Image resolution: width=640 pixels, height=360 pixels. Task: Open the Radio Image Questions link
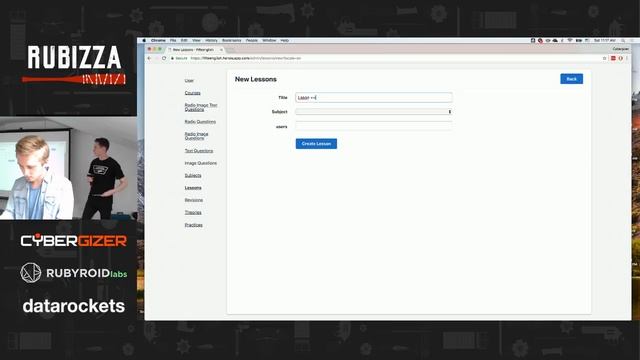(x=196, y=136)
